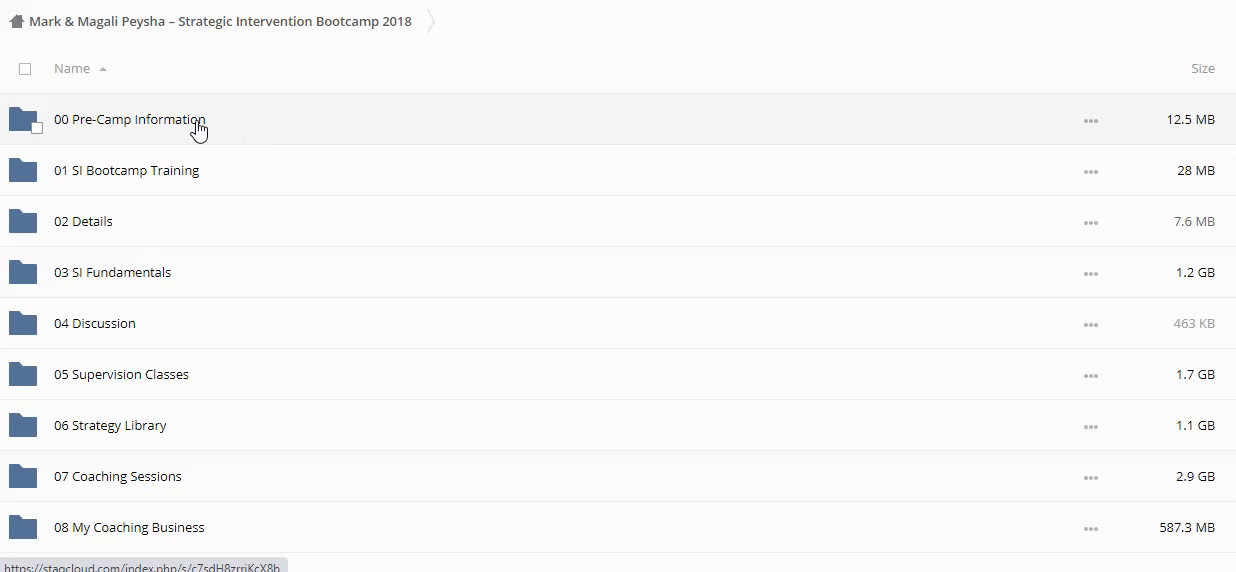Sort files by Size column
The width and height of the screenshot is (1236, 572).
[1202, 69]
